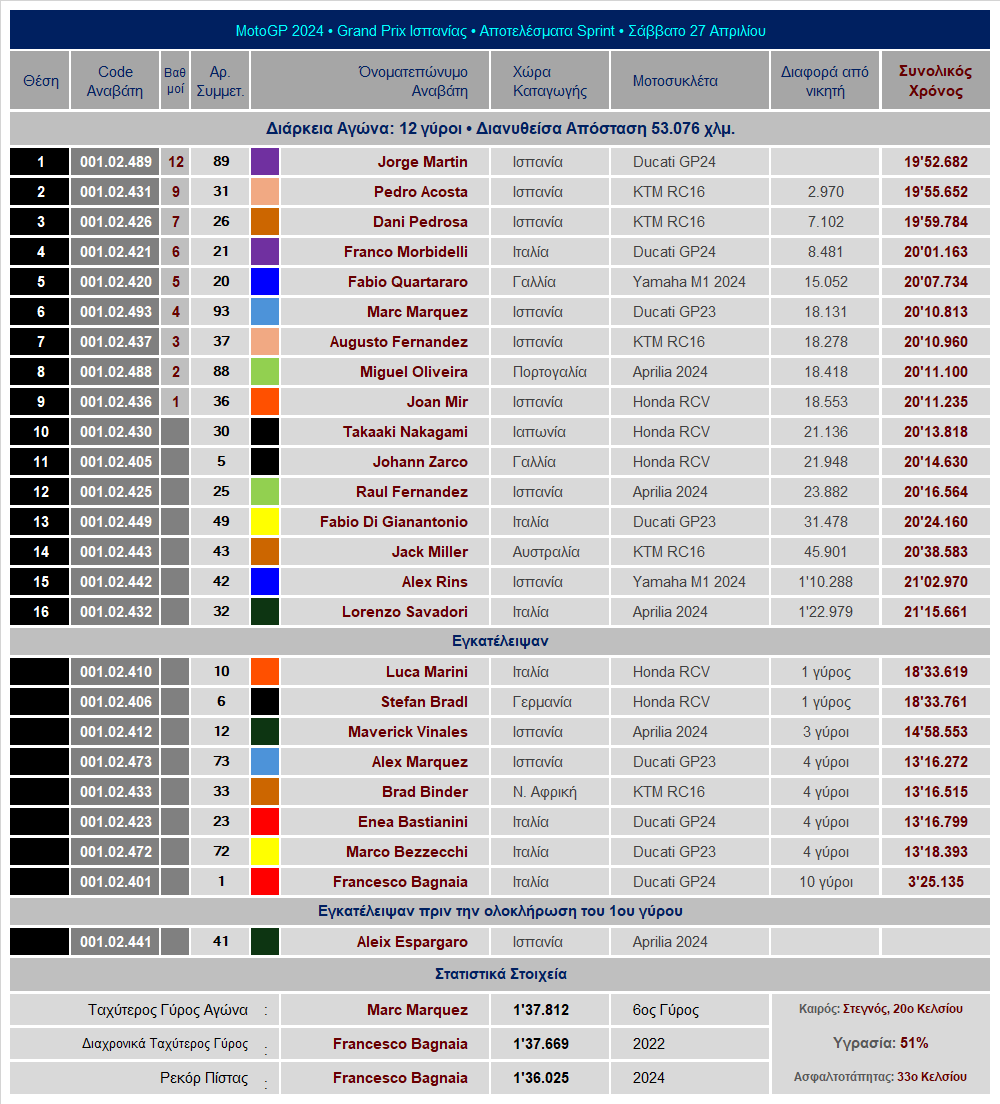Select rider name Lorenzo Savadori

pyautogui.click(x=405, y=612)
